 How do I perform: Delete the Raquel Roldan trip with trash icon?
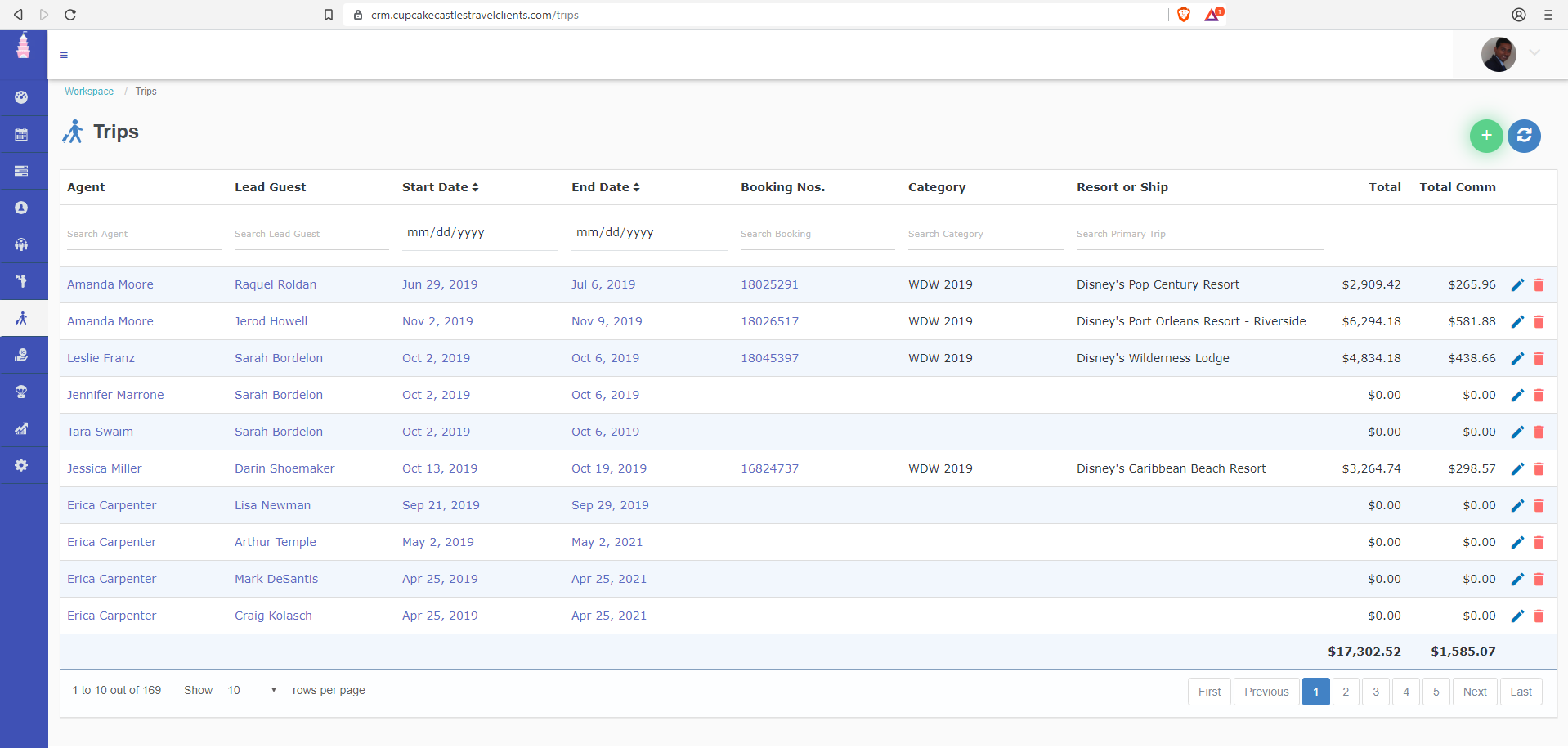(1539, 284)
